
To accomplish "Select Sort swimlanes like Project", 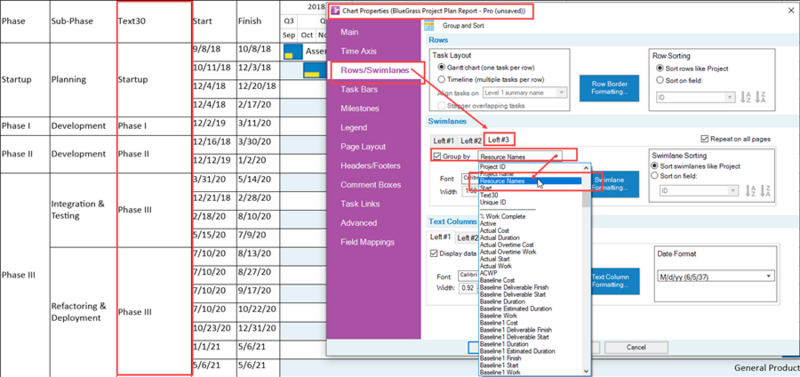I will [x=655, y=166].
